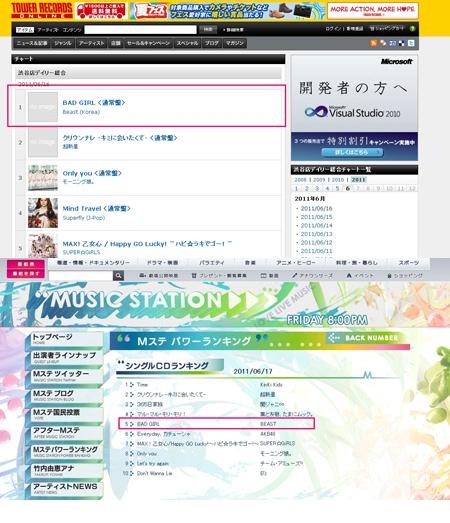Open the アーティスト navigation menu
Image resolution: width=450 pixels, height=523 pixels.
pos(91,43)
